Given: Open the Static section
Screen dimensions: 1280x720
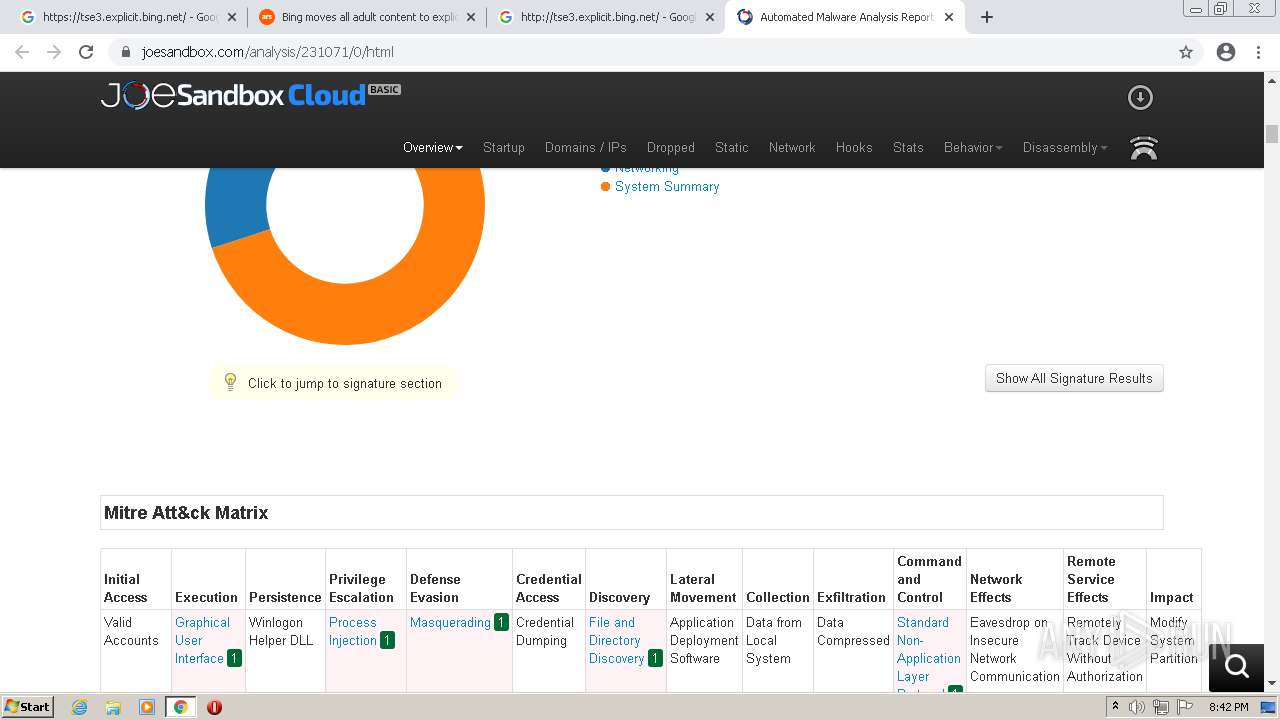Looking at the screenshot, I should (732, 147).
